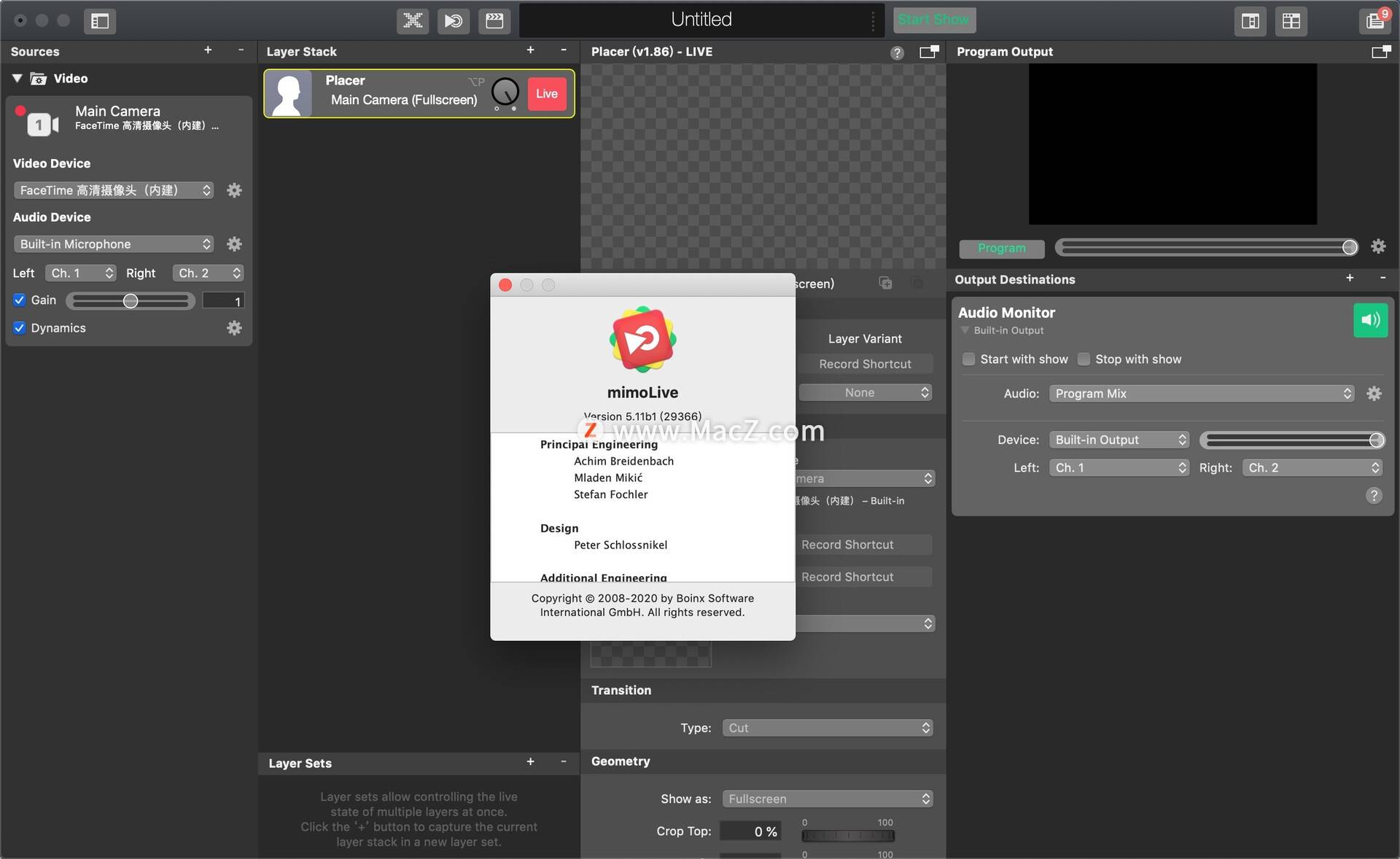
Task: Click the mimoLive record toolbar icon
Action: coord(454,20)
